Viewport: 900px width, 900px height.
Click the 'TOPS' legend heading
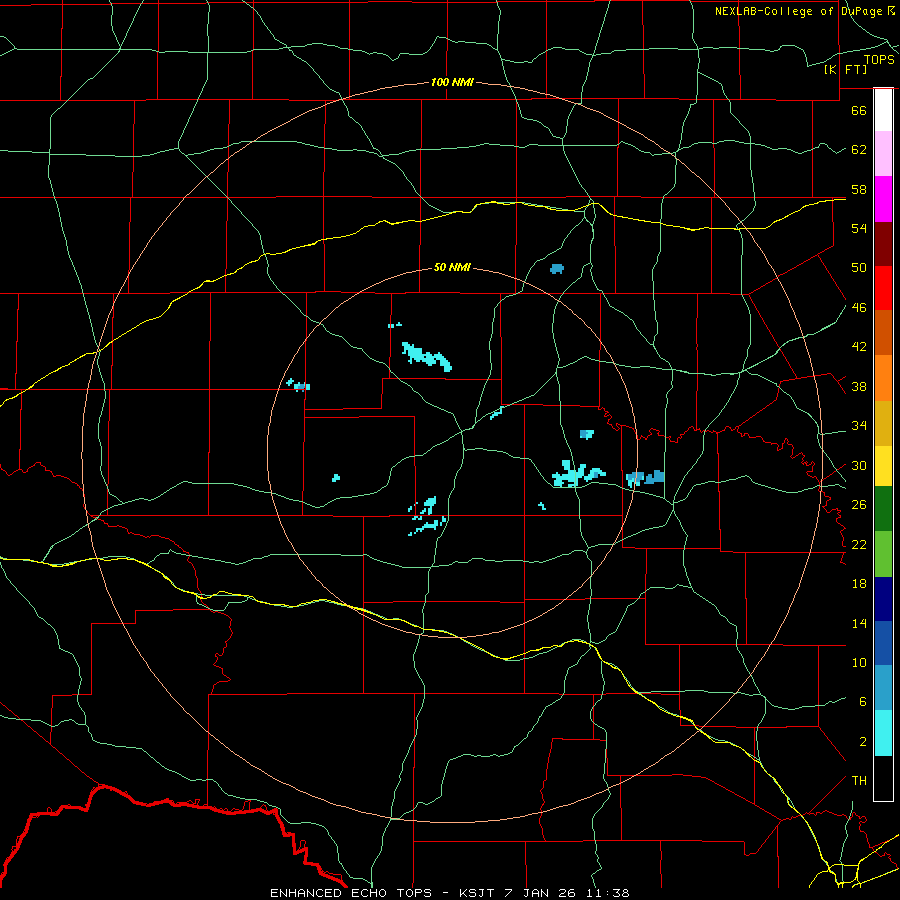[x=879, y=60]
